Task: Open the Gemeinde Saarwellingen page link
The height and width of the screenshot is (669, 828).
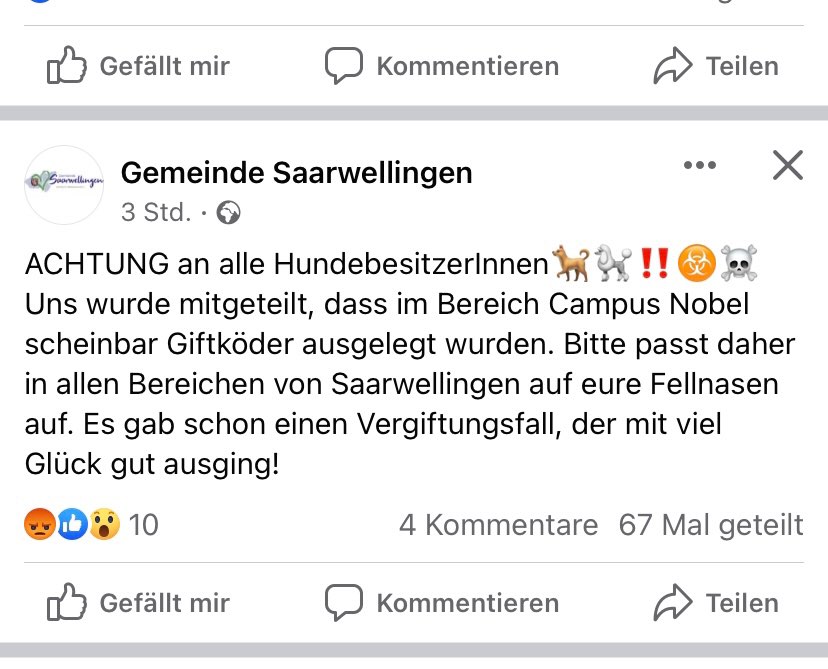Action: pyautogui.click(x=296, y=172)
